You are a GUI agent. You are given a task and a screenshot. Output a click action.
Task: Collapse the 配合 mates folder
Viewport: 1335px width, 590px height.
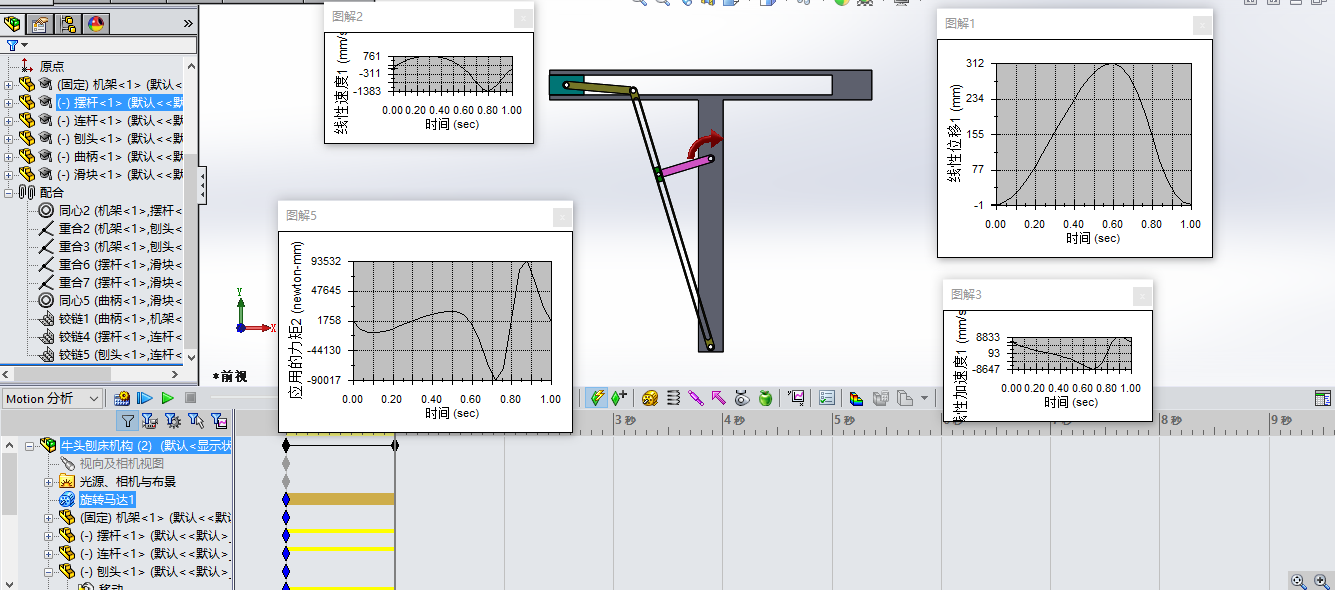8,192
